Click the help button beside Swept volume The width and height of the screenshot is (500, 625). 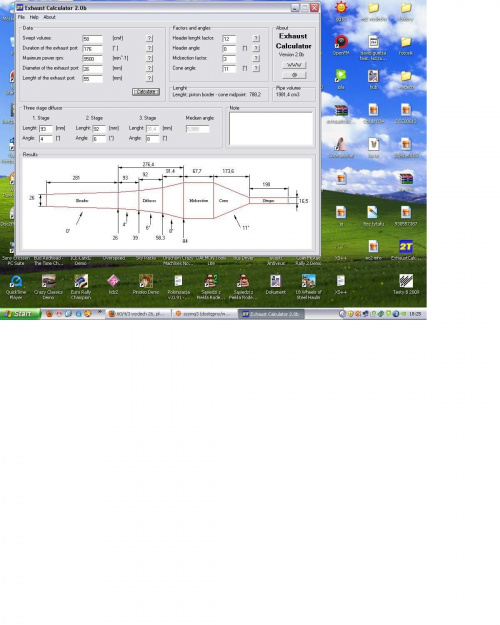click(x=149, y=38)
